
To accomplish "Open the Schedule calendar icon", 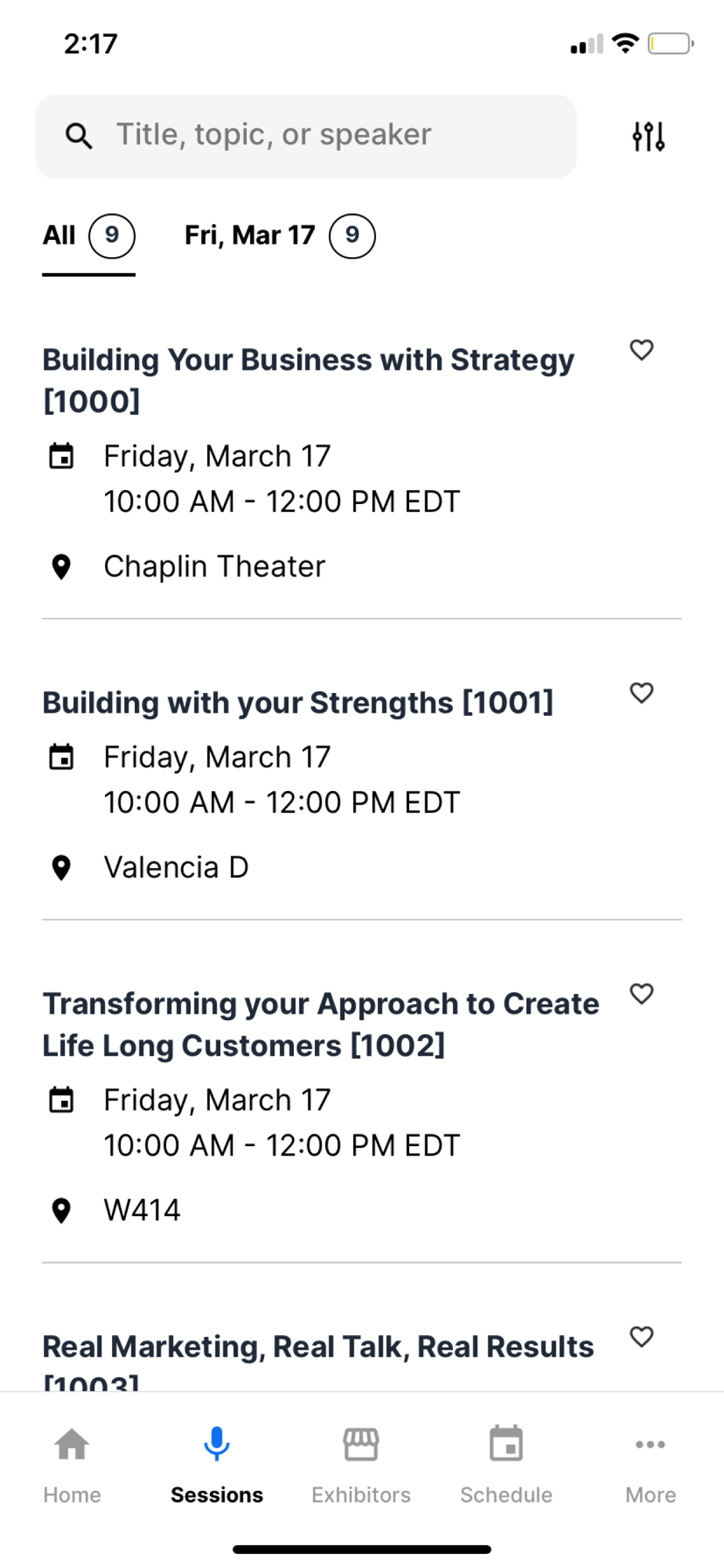I will 506,1443.
